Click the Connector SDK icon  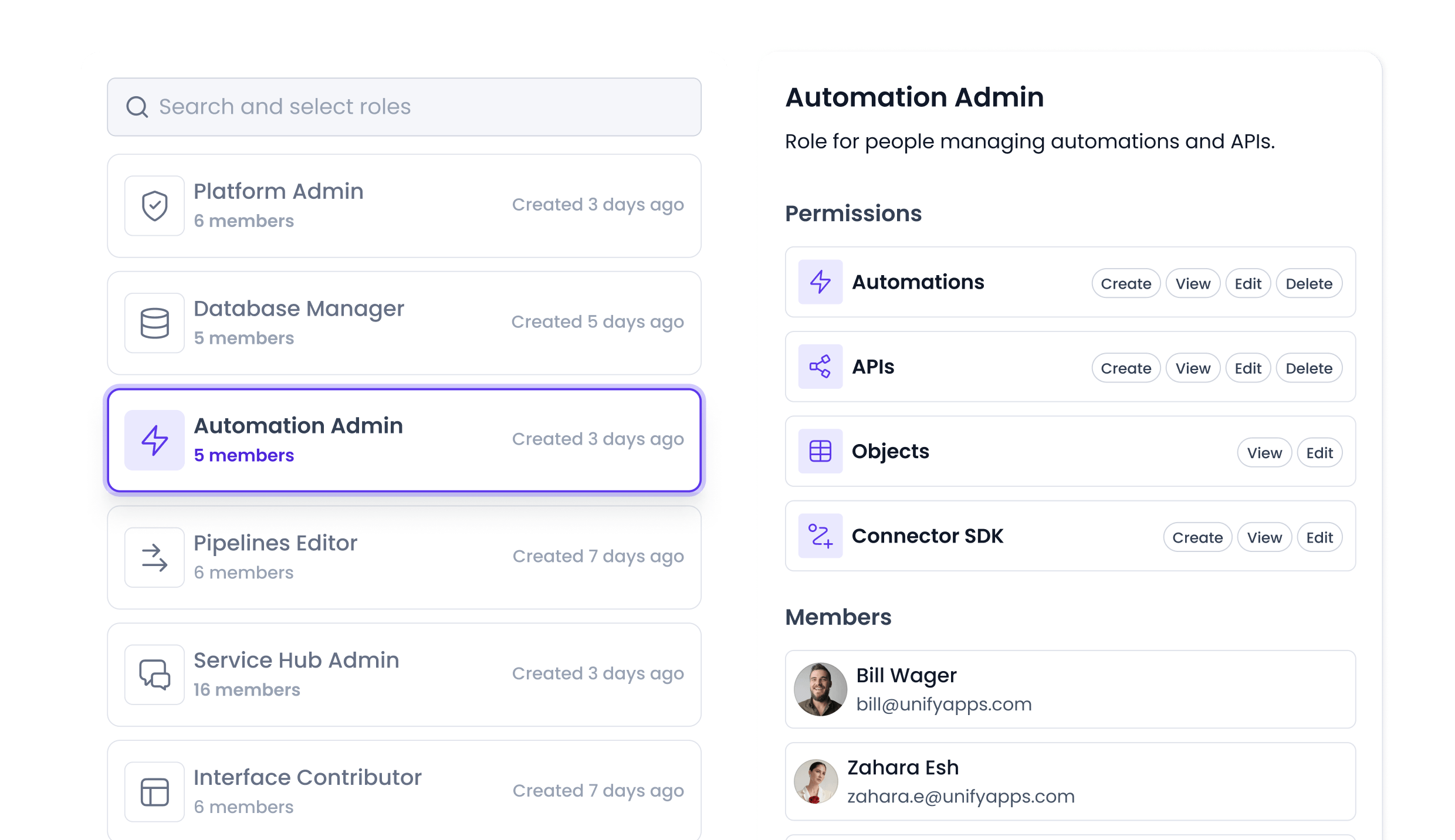click(x=820, y=536)
